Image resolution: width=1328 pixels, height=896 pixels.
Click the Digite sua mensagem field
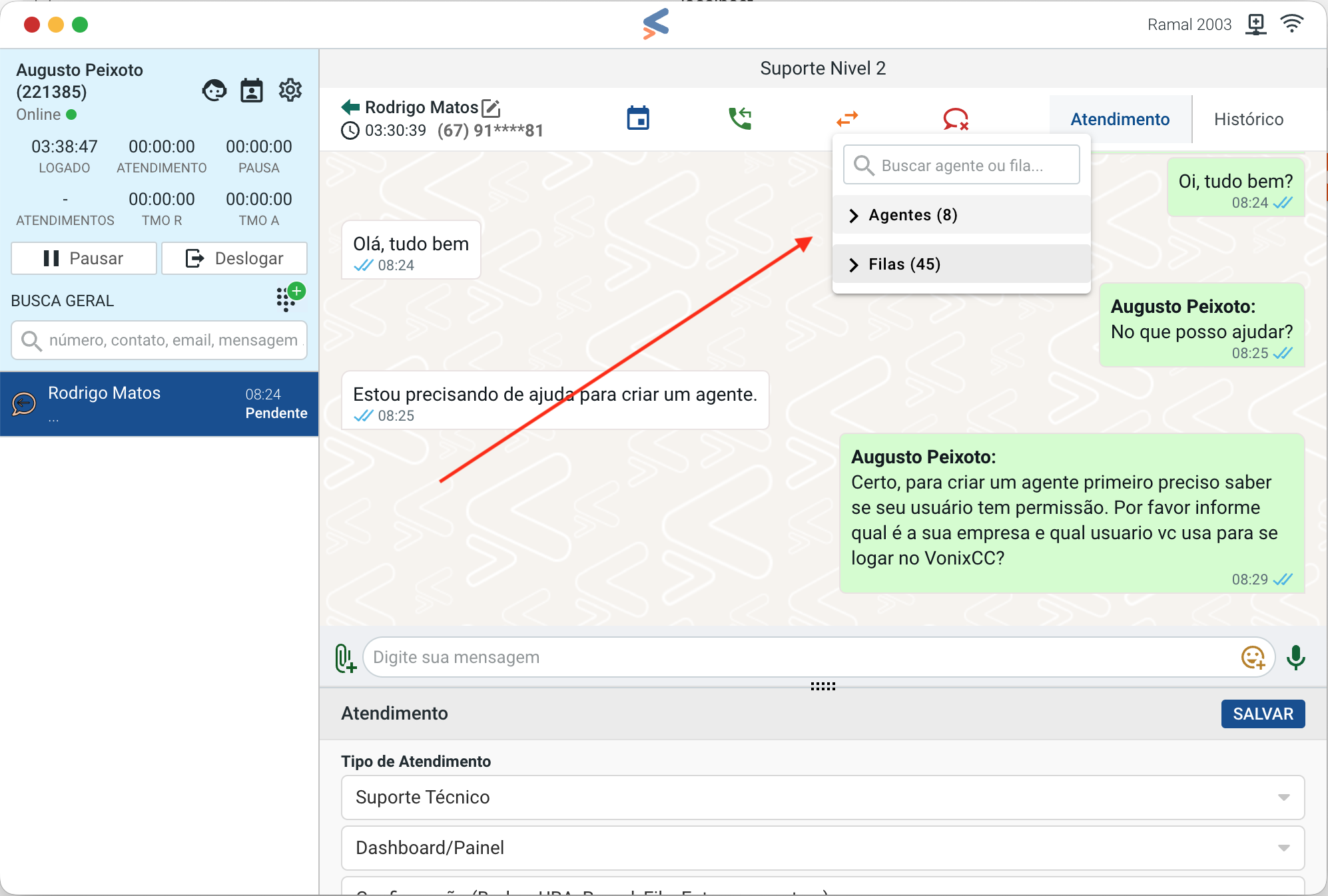[819, 658]
